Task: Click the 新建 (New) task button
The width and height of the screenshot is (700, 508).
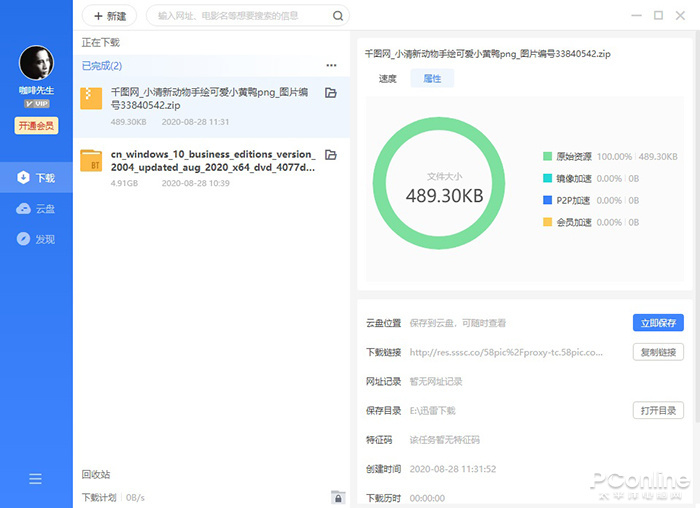Action: click(x=110, y=16)
